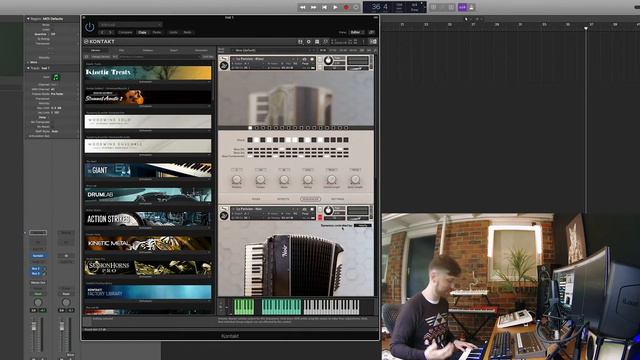640x360 pixels.
Task: Click Kontakt save/rack disk icon
Action: 317,42
